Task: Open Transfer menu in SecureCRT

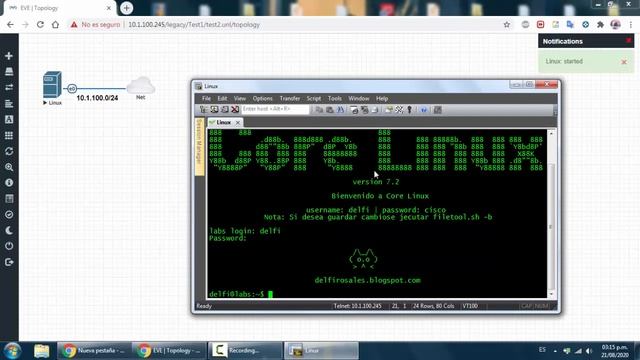Action: click(290, 98)
